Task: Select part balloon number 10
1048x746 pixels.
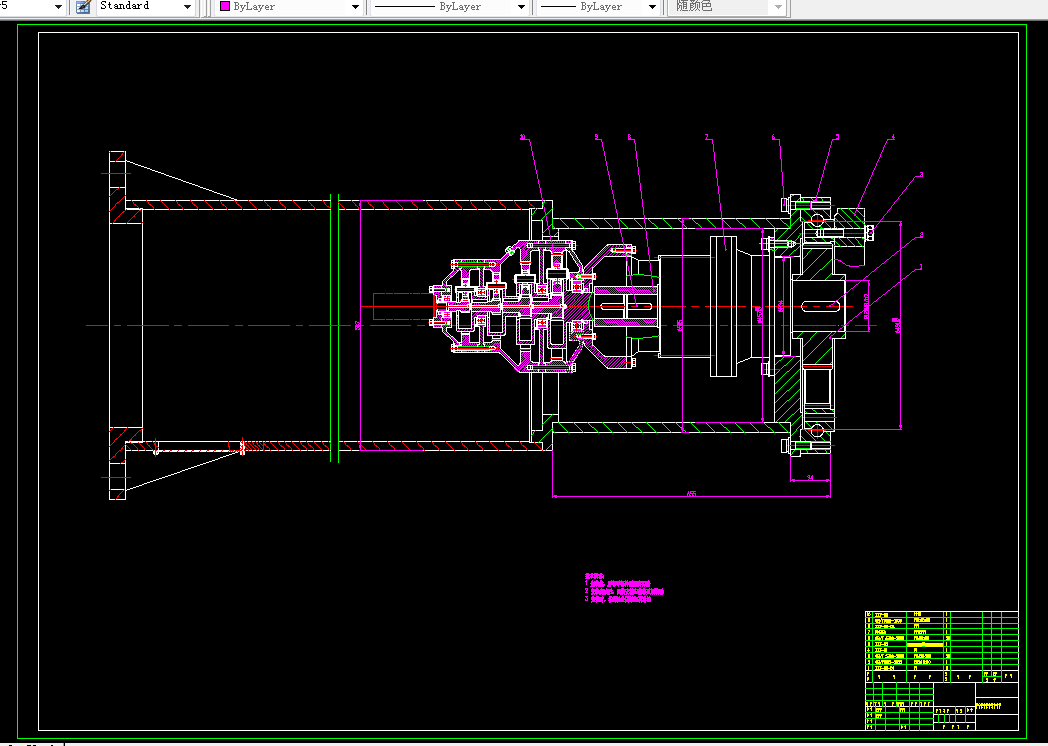Action: point(523,137)
